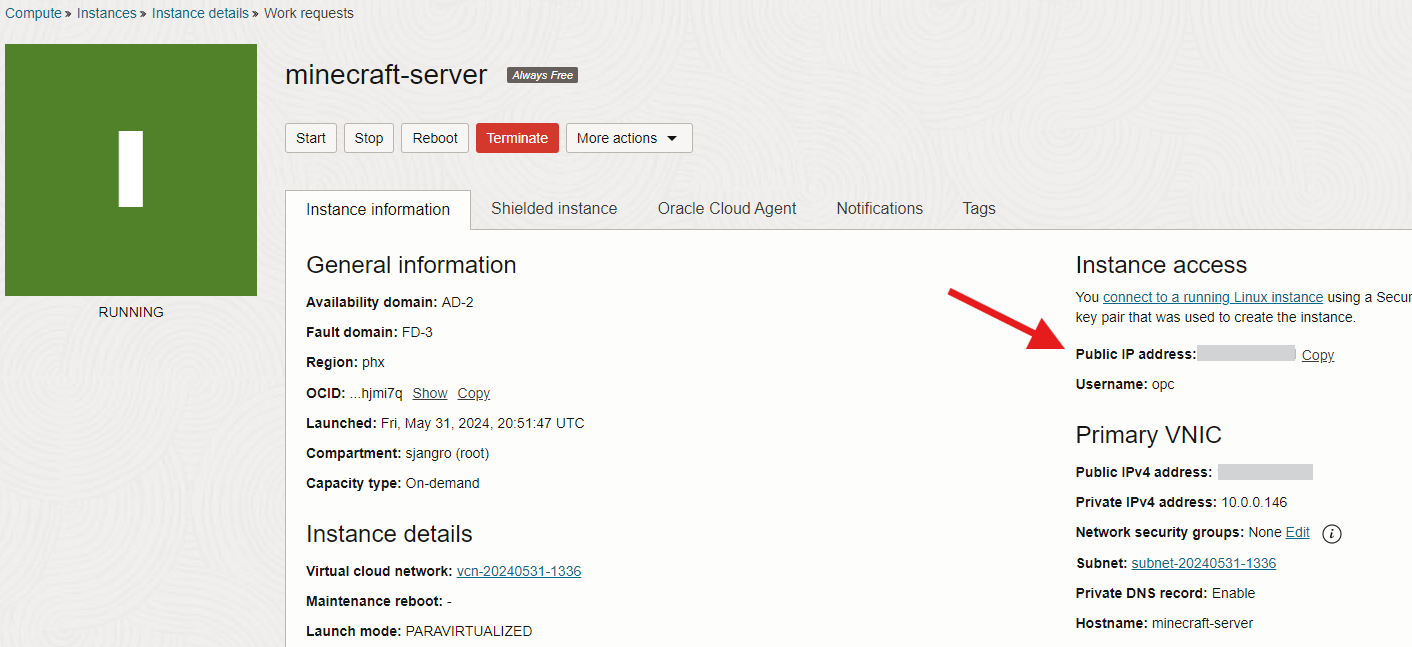The width and height of the screenshot is (1412, 647).
Task: Follow the connect to a running Linux instance link
Action: tap(1212, 297)
